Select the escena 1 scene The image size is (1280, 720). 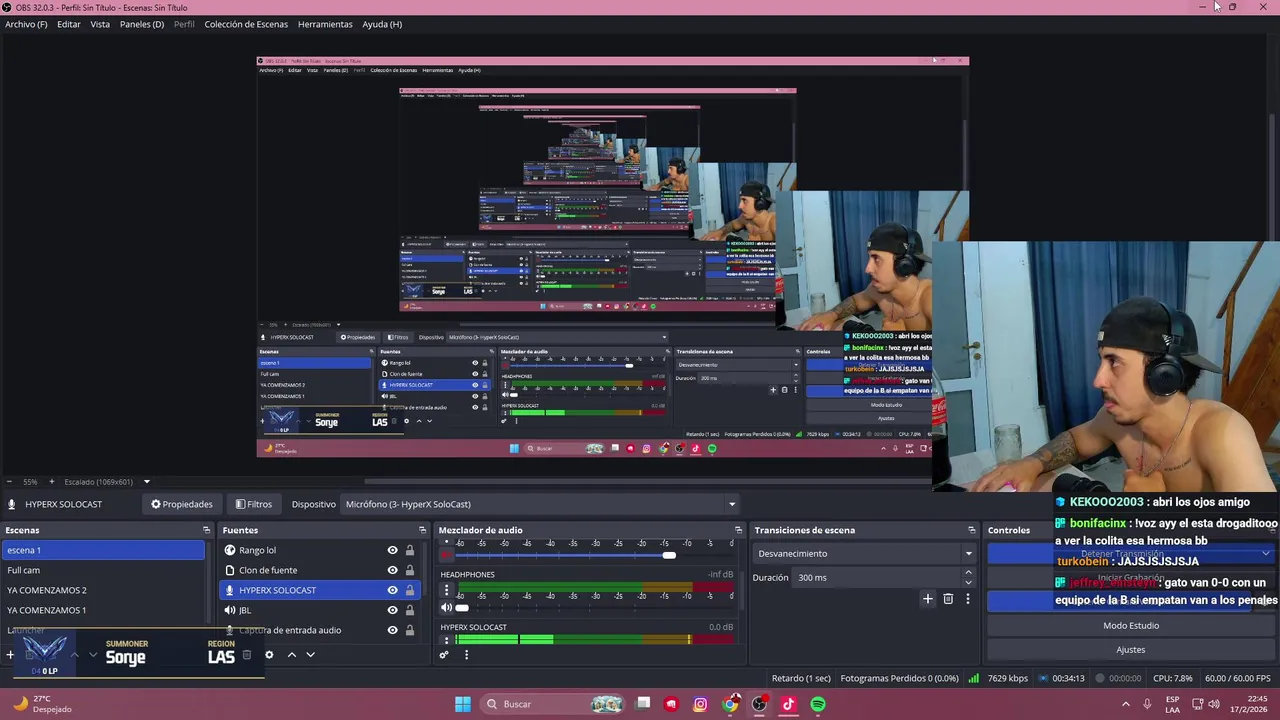(x=104, y=550)
